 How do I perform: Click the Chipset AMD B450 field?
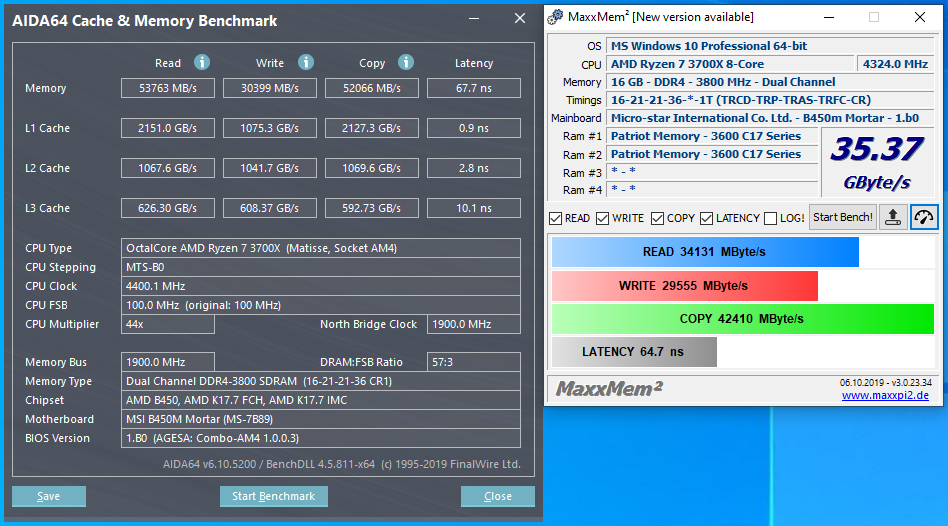point(321,400)
